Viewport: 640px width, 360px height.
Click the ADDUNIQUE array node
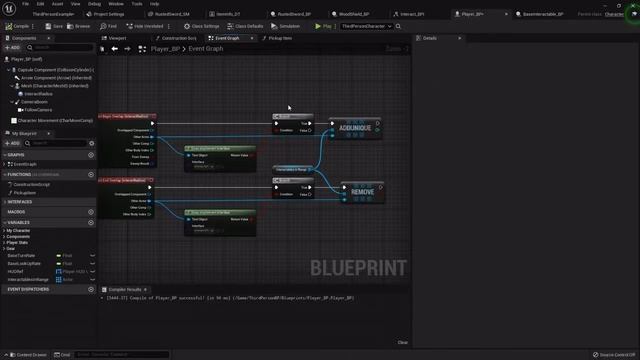pyautogui.click(x=355, y=128)
